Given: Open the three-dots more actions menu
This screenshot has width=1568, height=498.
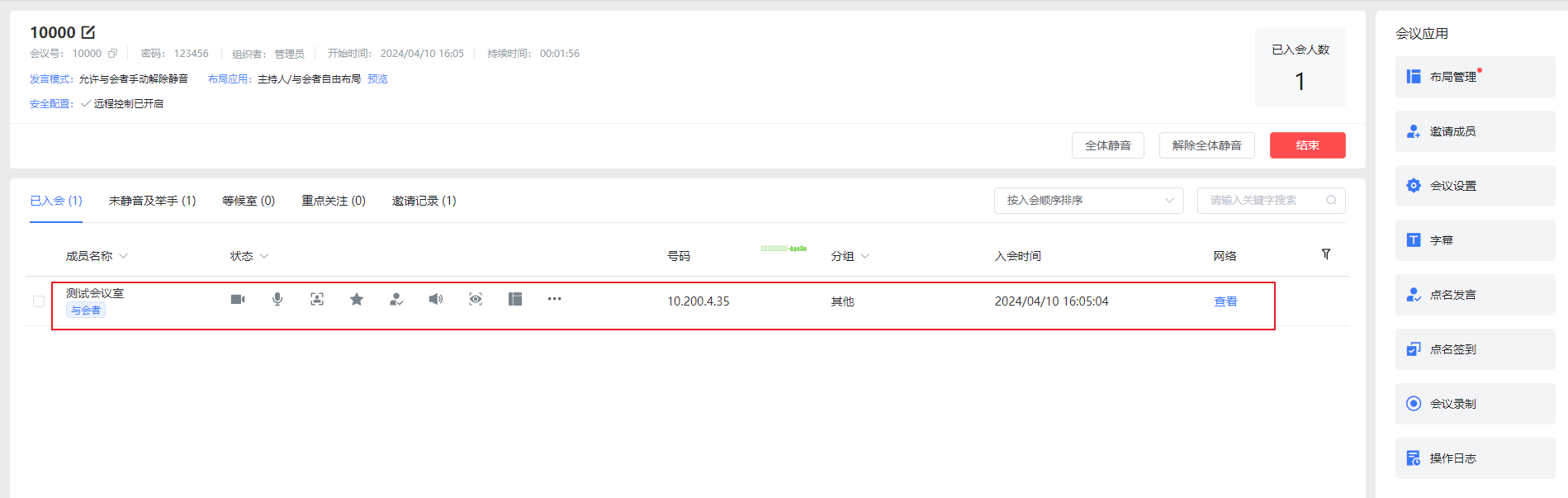Looking at the screenshot, I should [554, 299].
